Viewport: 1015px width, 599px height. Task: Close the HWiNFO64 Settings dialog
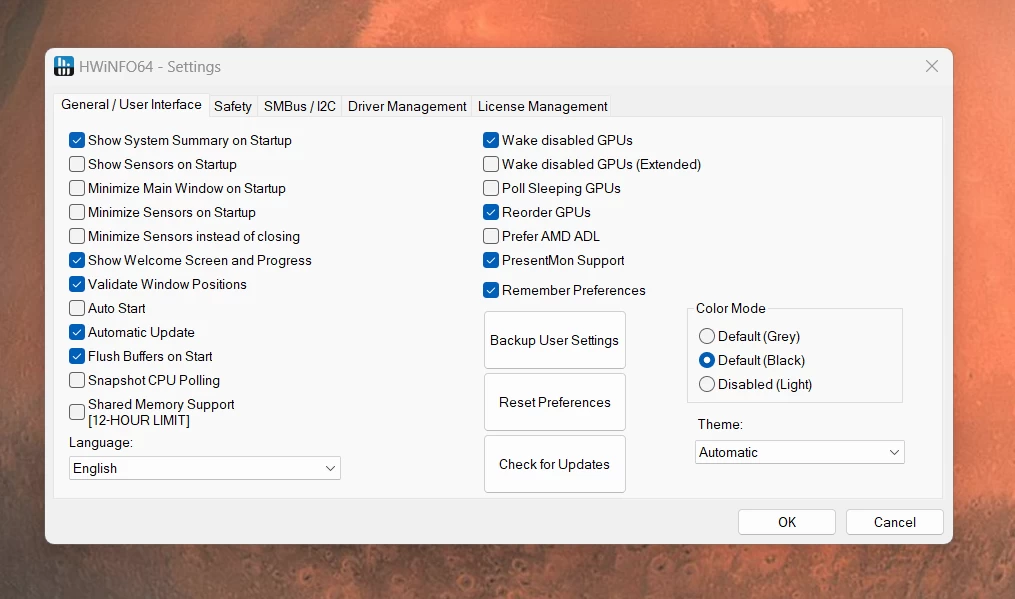click(931, 66)
